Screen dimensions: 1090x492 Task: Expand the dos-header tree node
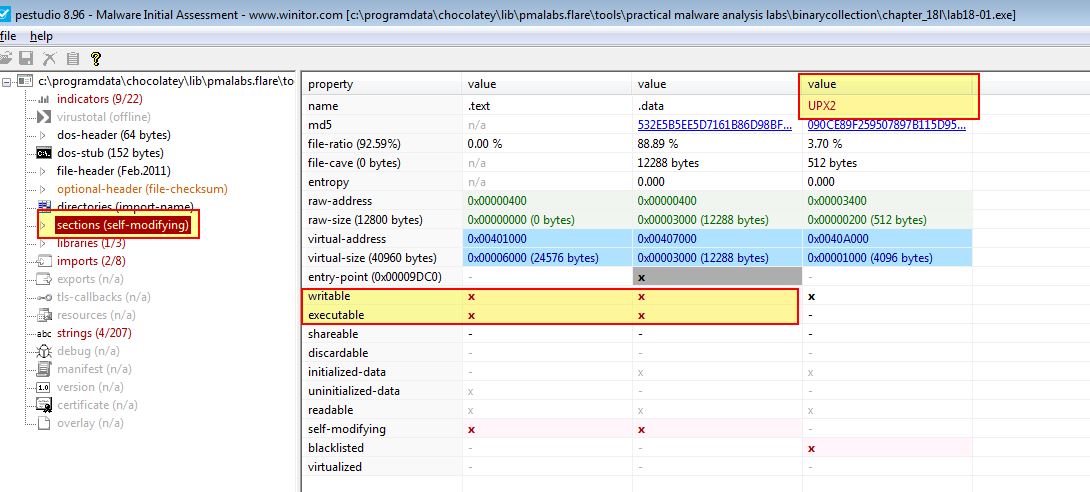tap(43, 135)
